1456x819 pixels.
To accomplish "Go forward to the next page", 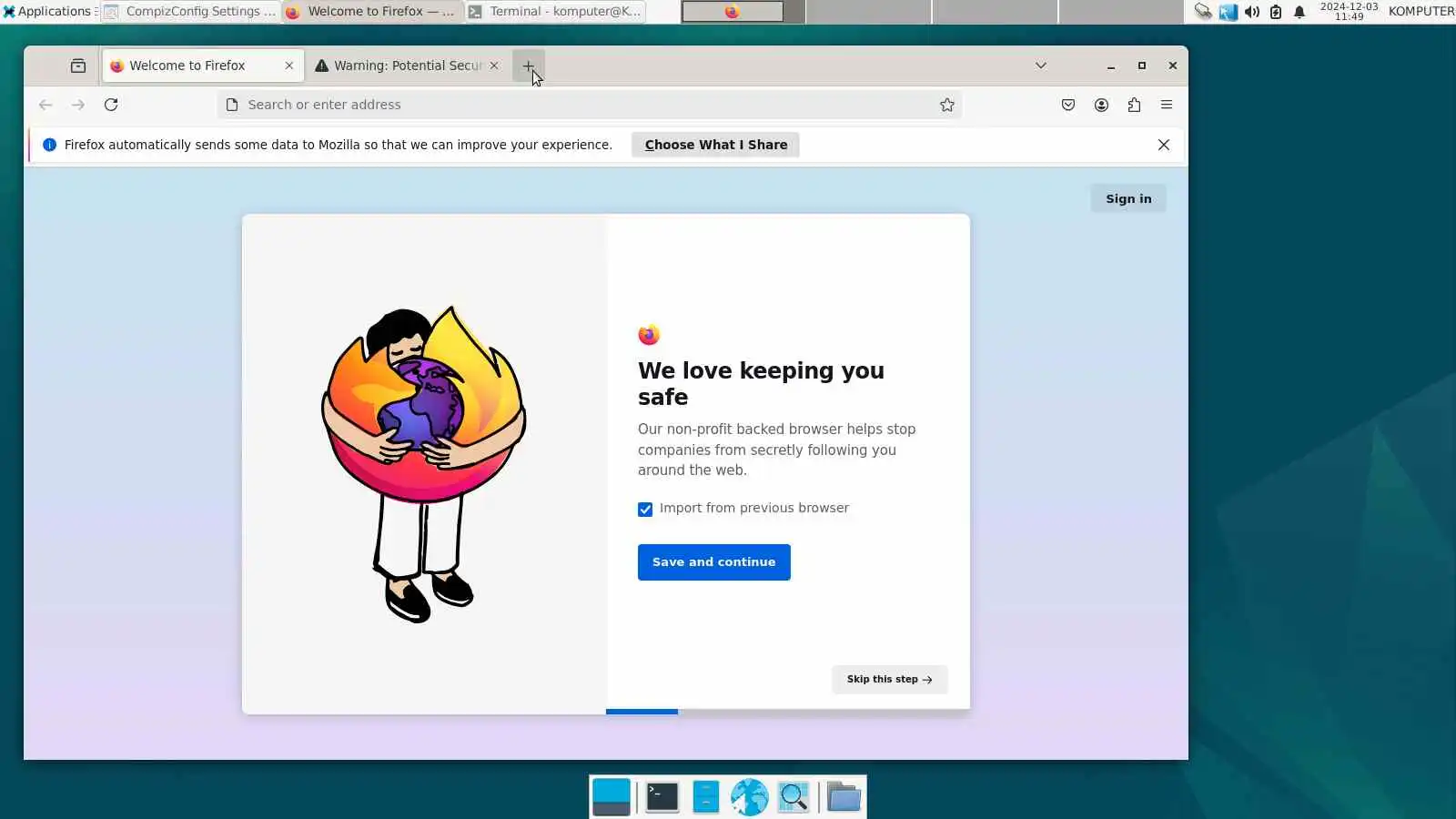I will point(78,105).
